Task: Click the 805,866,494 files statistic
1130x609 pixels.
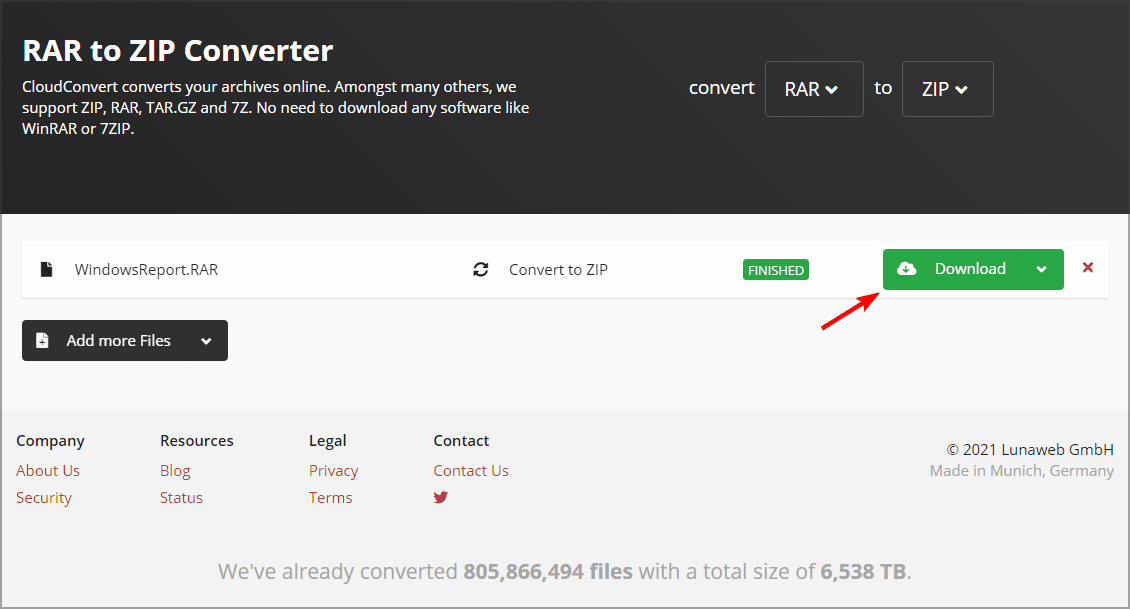Action: coord(548,572)
